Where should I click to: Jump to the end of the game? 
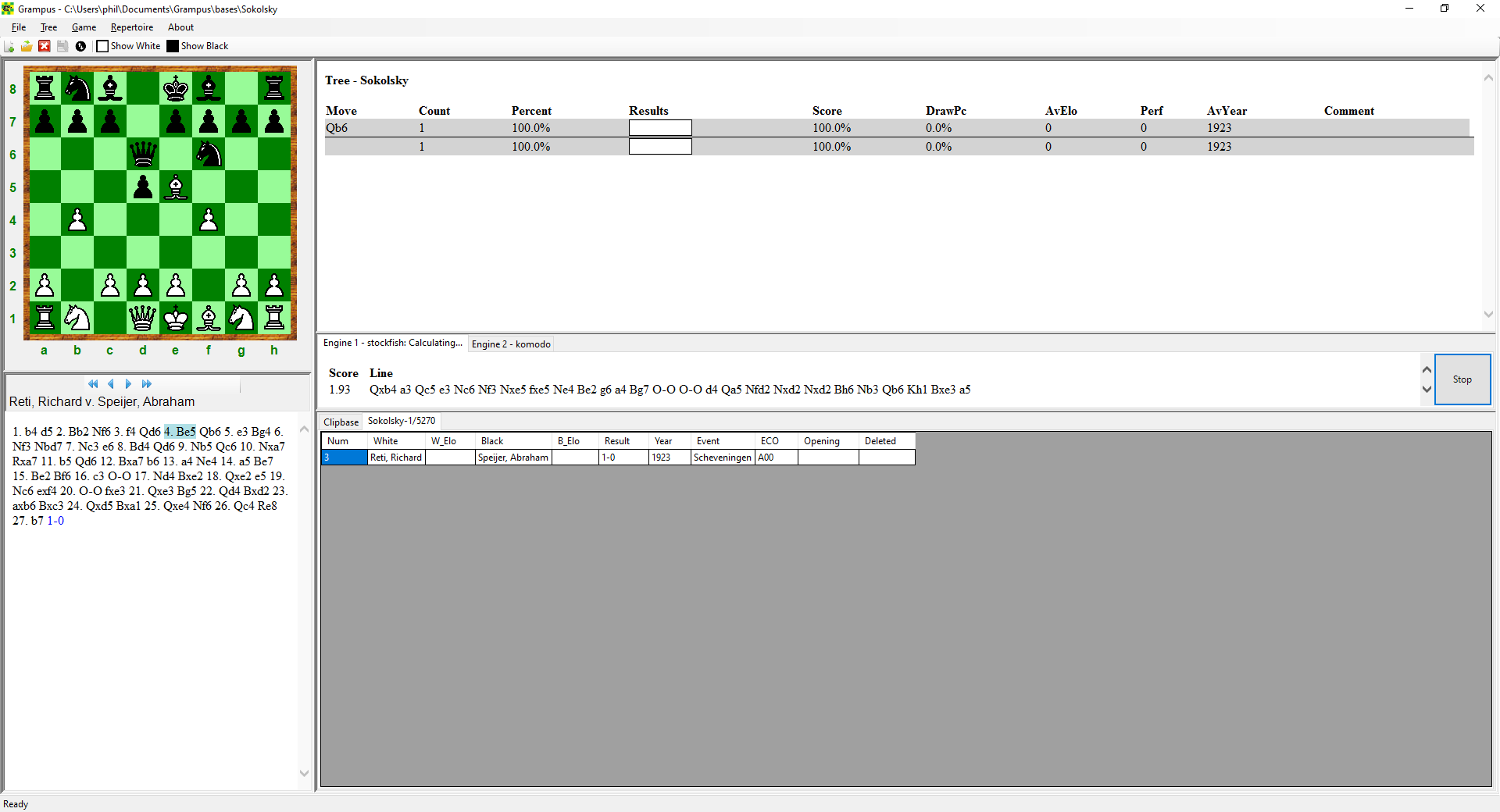tap(146, 384)
